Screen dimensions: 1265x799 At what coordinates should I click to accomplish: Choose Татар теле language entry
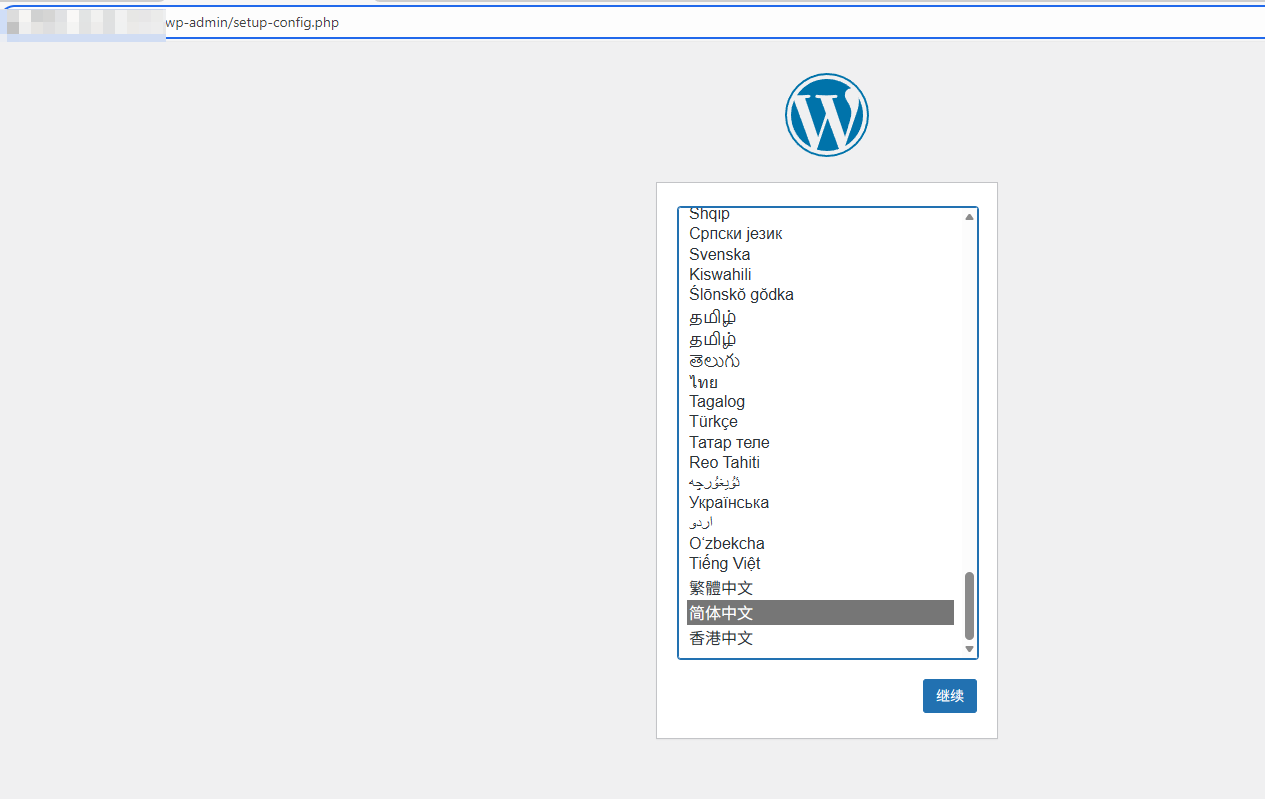click(820, 442)
